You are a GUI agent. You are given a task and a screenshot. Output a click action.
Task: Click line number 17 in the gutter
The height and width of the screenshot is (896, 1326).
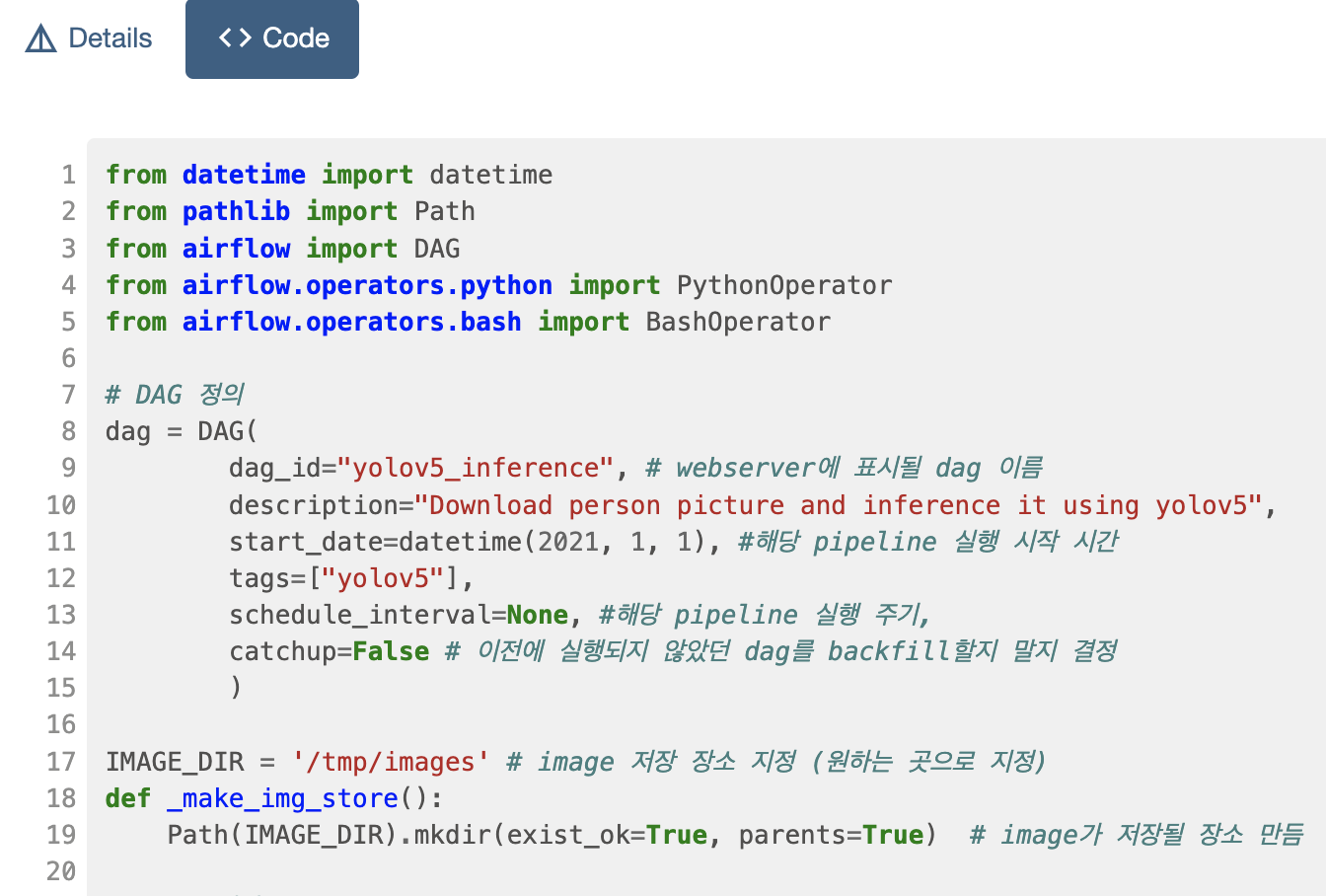pos(60,761)
